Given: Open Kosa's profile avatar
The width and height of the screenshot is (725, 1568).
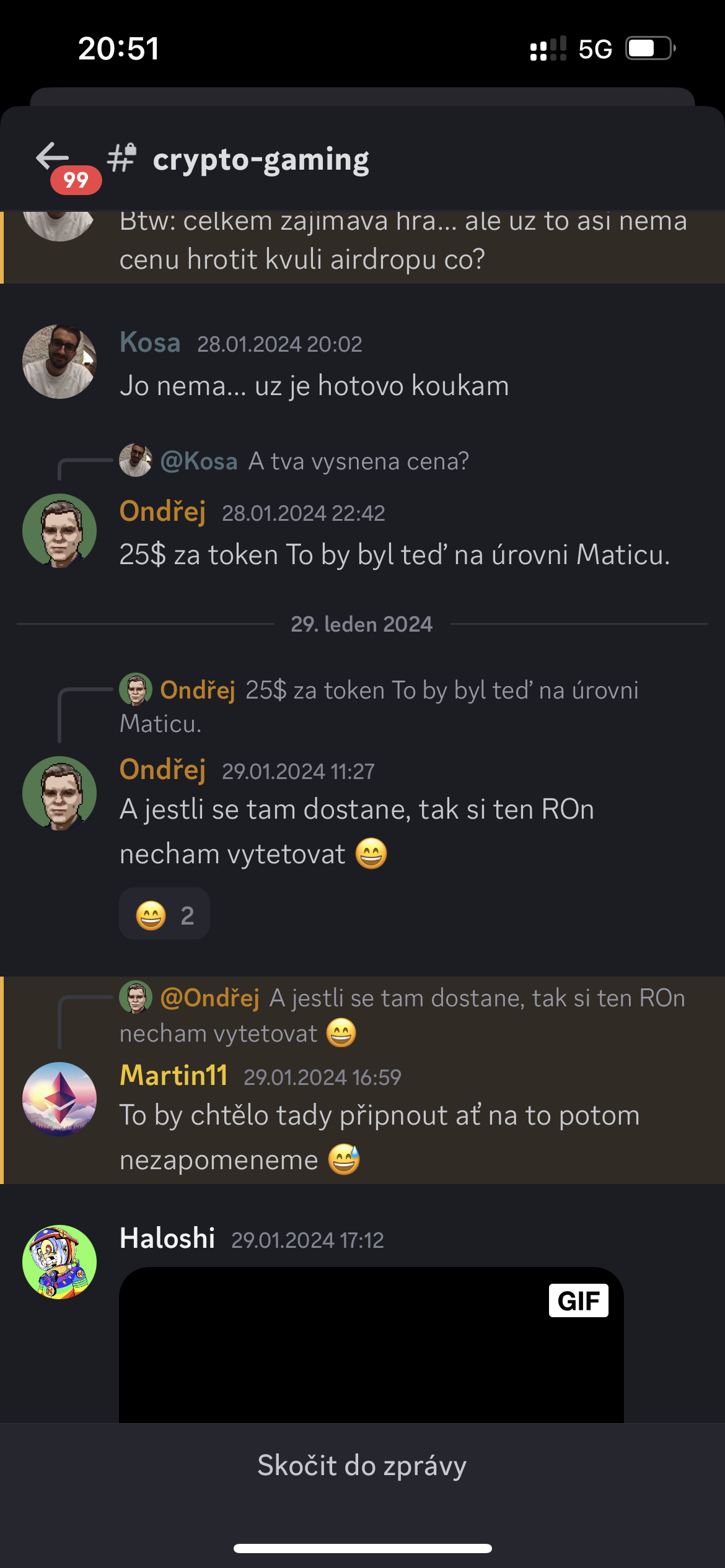Looking at the screenshot, I should (59, 362).
